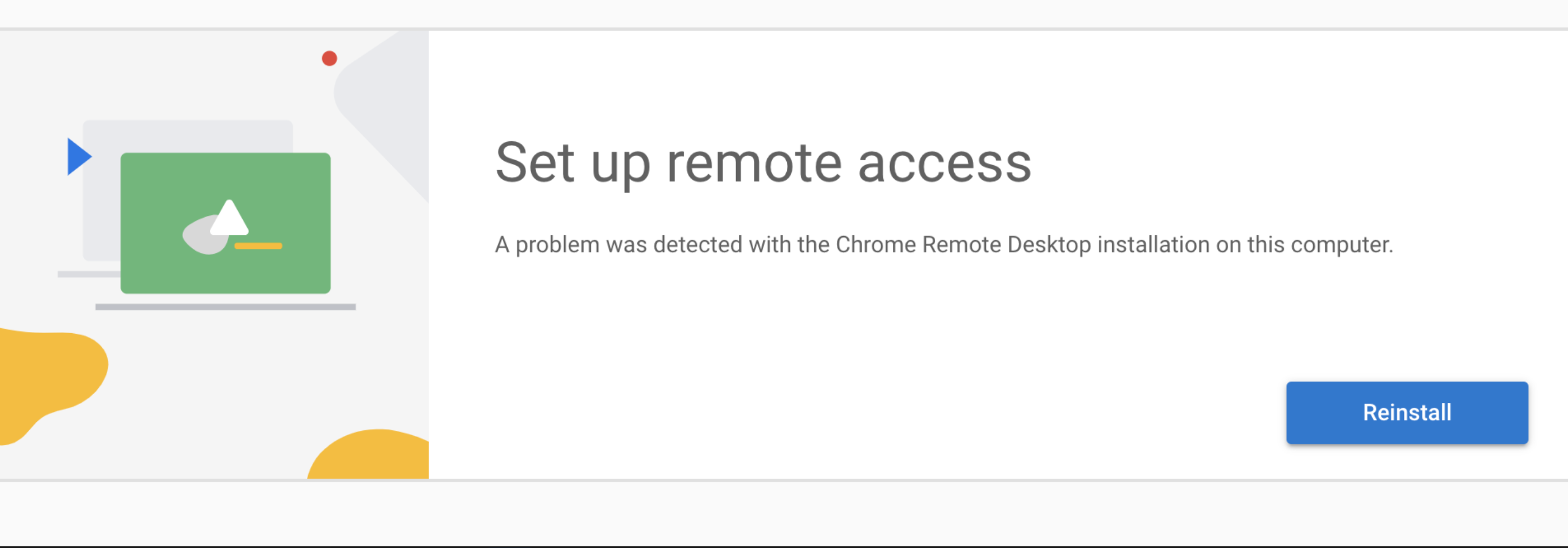The image size is (1568, 548).
Task: Click the white triangle on the green screen
Action: pyautogui.click(x=229, y=219)
